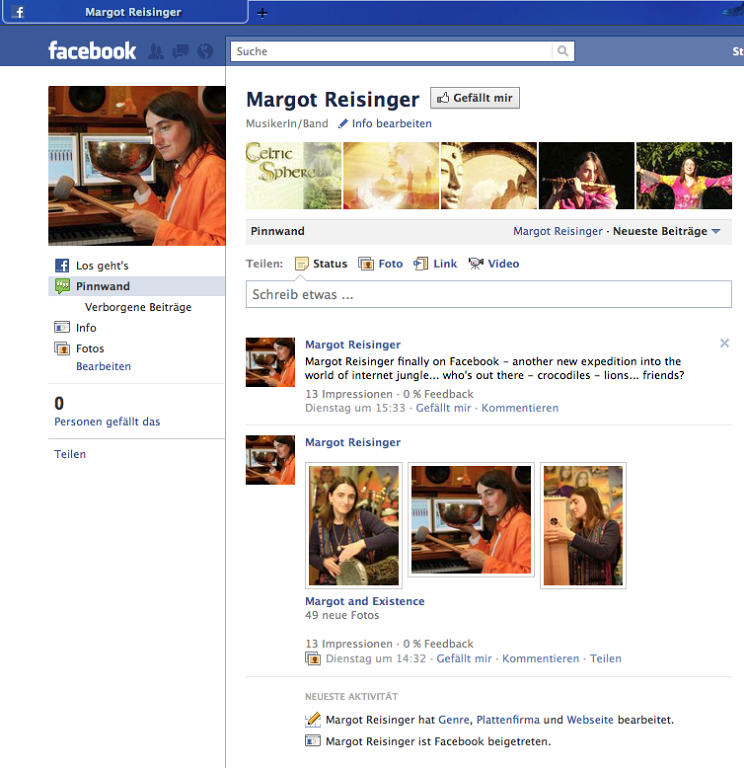Click Personen gefällt das link
This screenshot has height=768, width=744.
pyautogui.click(x=107, y=421)
